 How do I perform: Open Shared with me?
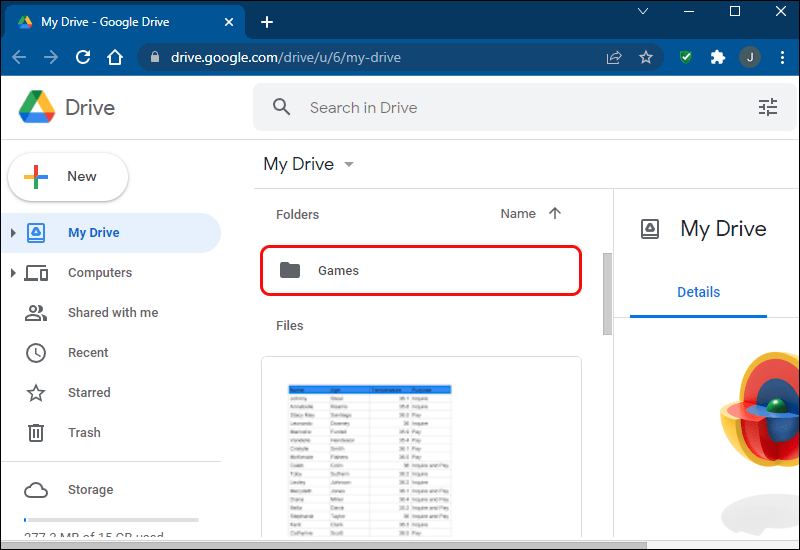[112, 313]
